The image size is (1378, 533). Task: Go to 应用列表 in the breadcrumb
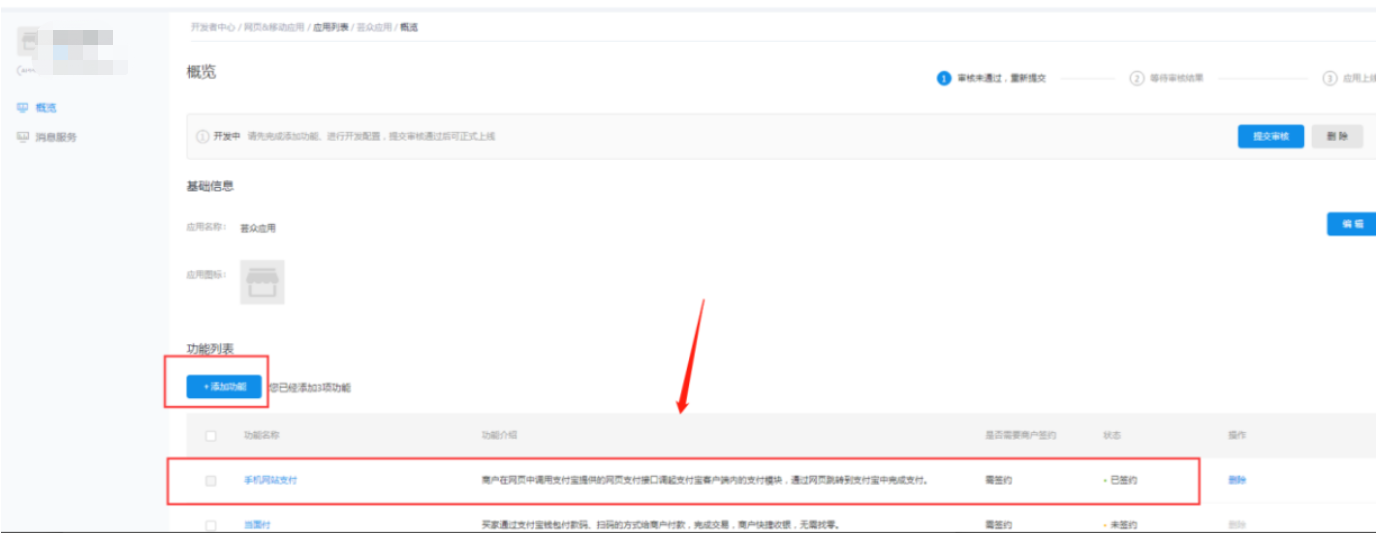pyautogui.click(x=330, y=27)
